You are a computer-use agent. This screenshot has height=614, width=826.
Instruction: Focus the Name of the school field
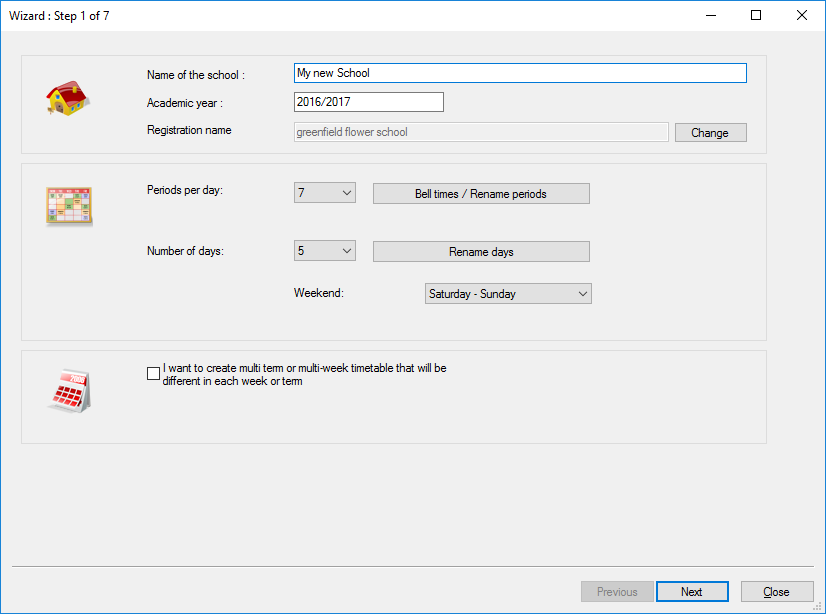tap(520, 73)
